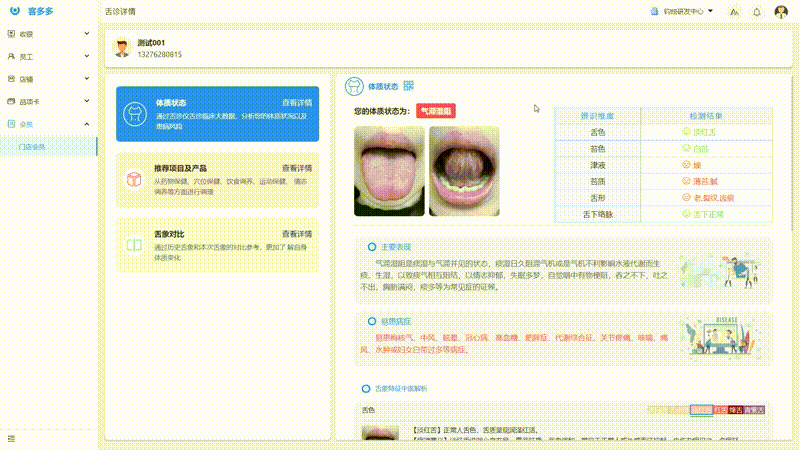Select 门店会员 submenu item
The height and width of the screenshot is (450, 800).
click(48, 146)
